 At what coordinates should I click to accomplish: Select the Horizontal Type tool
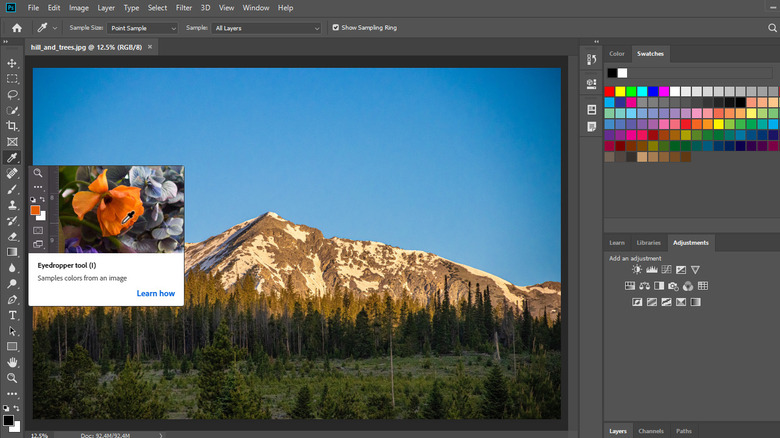point(12,315)
